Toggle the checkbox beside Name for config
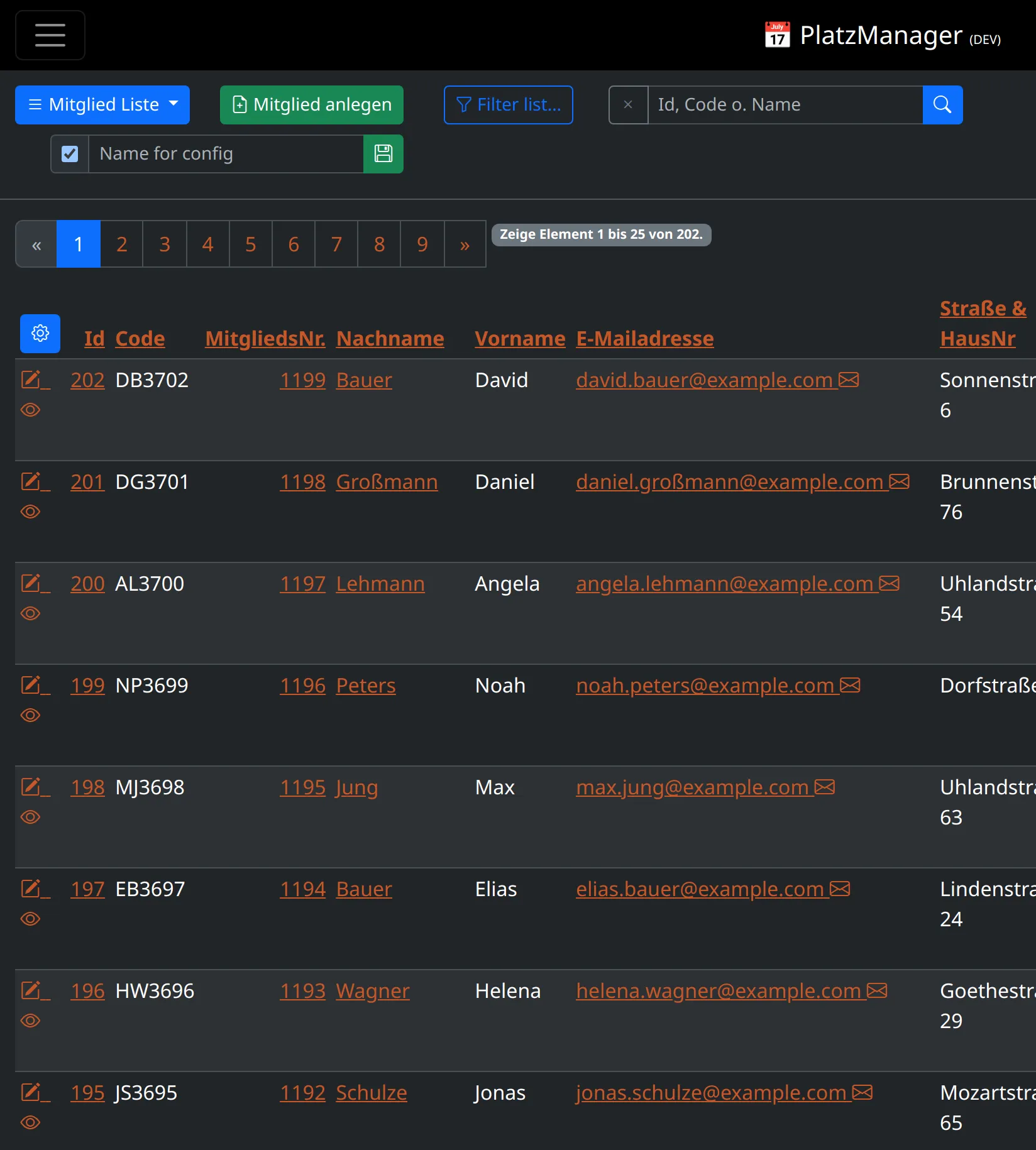This screenshot has width=1036, height=1150. click(x=70, y=154)
